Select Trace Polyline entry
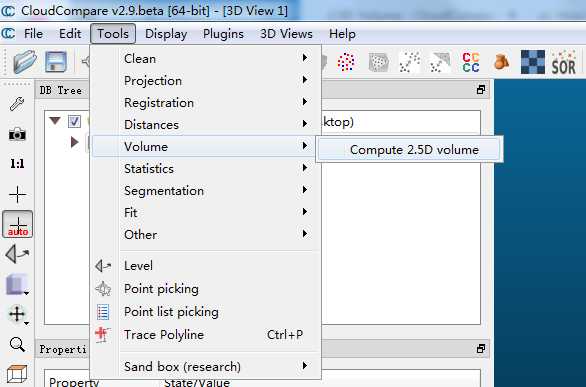 206,335
